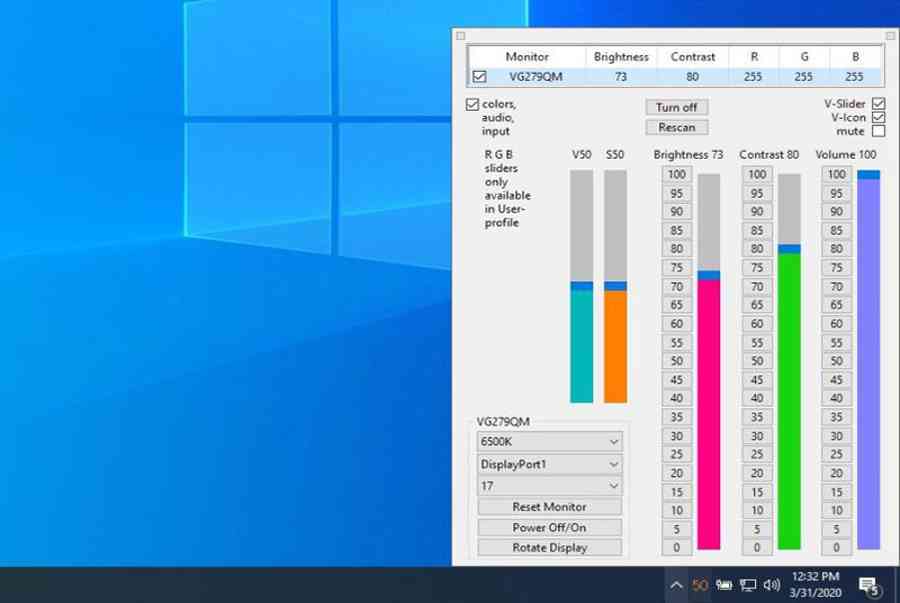
Task: Open the battery power tray icon
Action: 724,585
